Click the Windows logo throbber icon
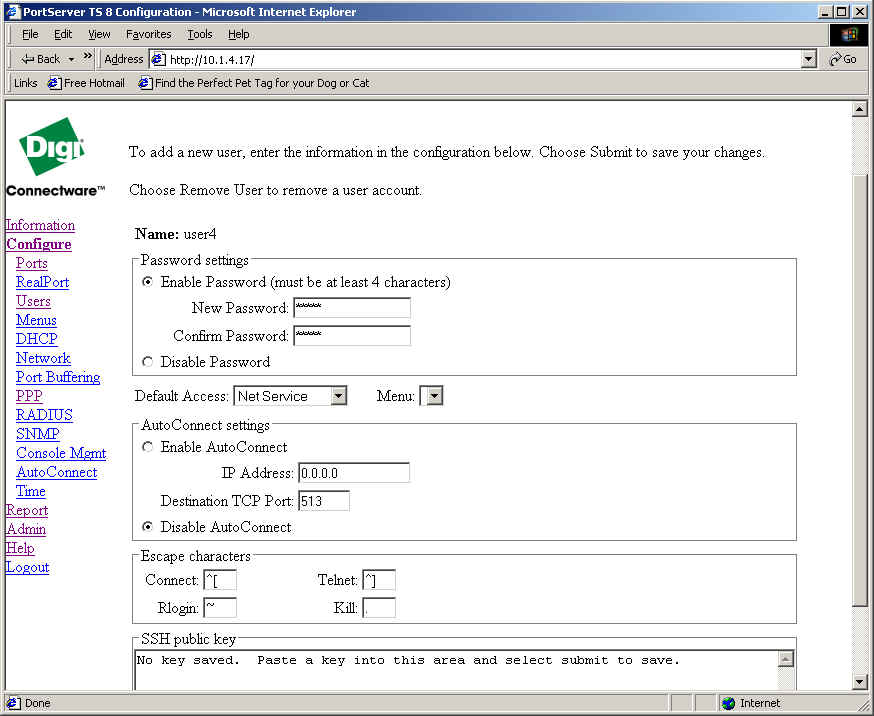The height and width of the screenshot is (716, 874). (849, 35)
